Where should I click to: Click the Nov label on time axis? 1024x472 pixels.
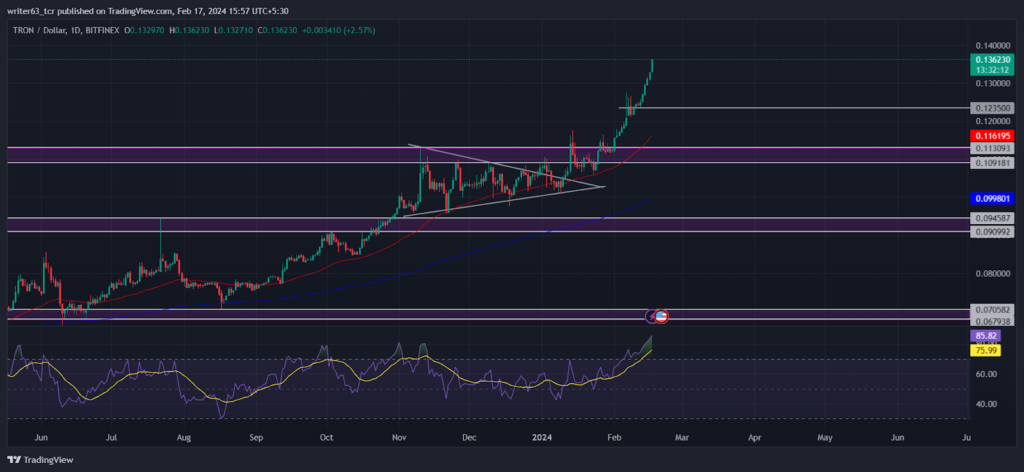398,437
